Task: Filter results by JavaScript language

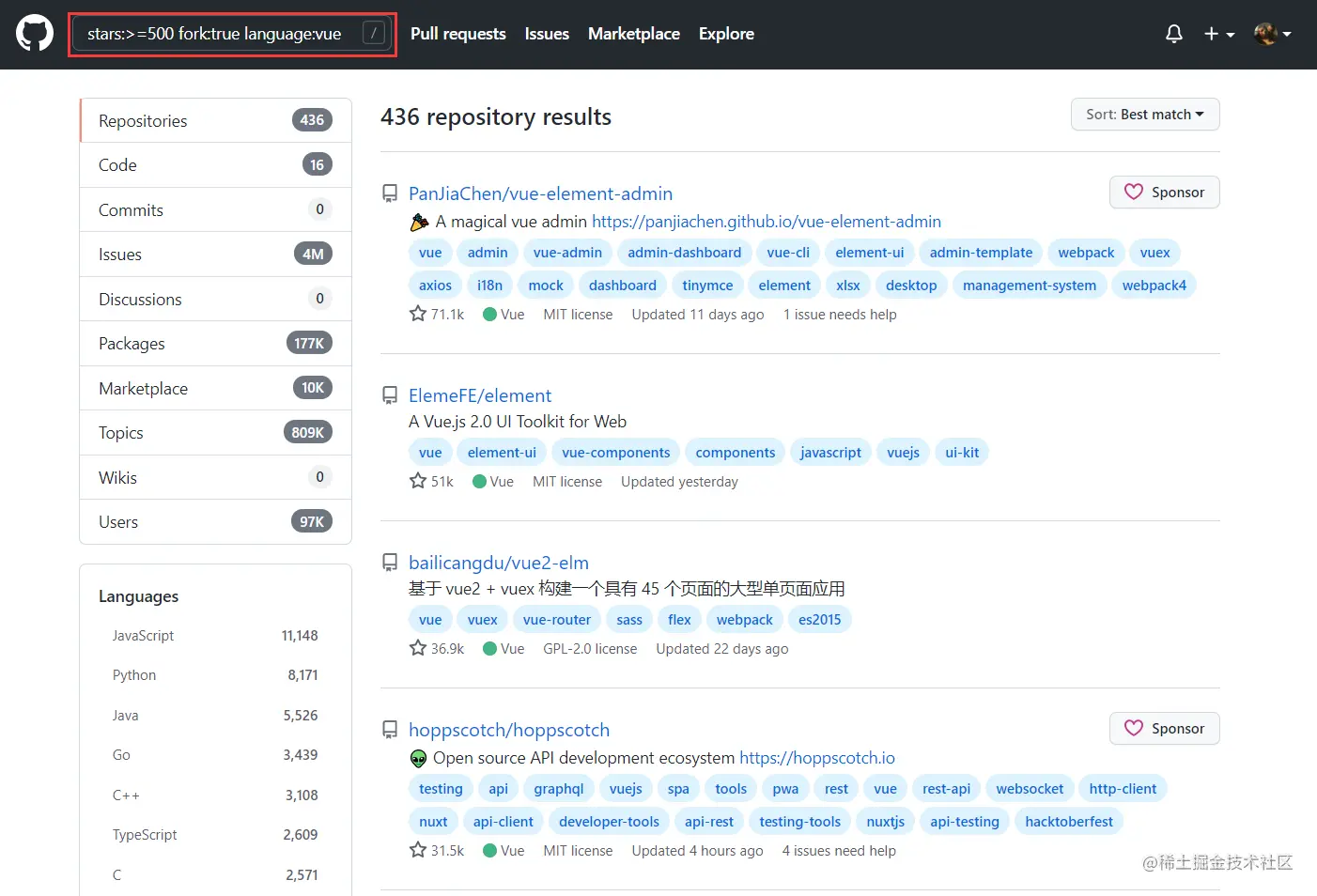Action: (x=215, y=636)
